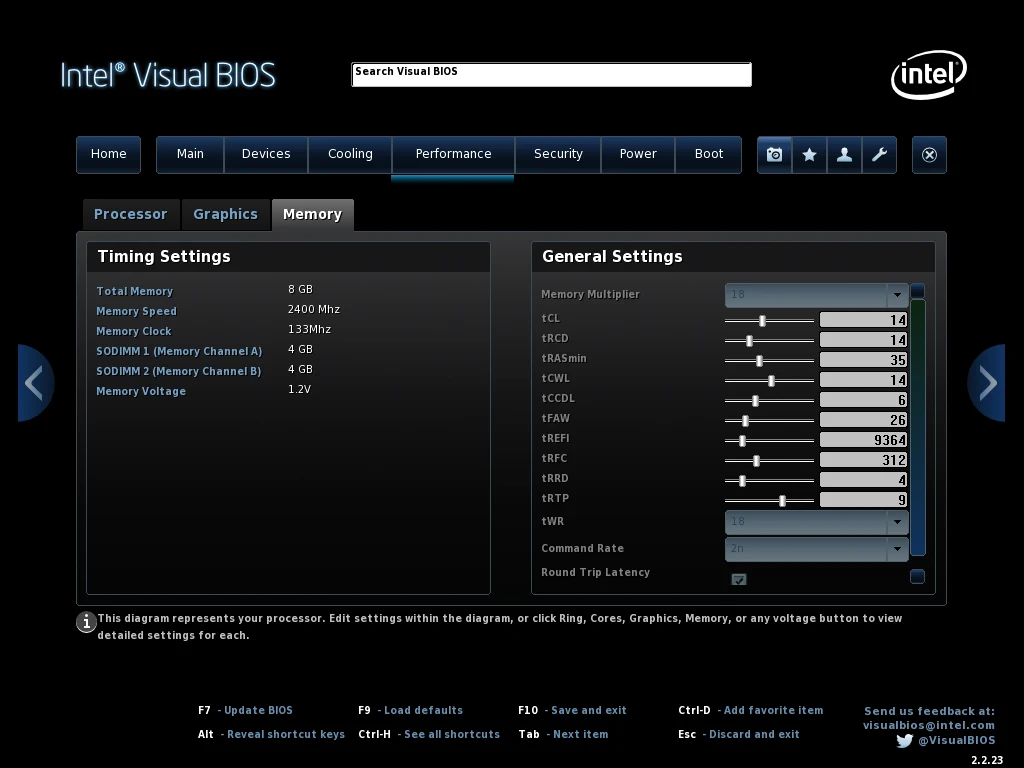The width and height of the screenshot is (1024, 768).
Task: Open the @VisualBIOS Twitter link
Action: [x=947, y=740]
